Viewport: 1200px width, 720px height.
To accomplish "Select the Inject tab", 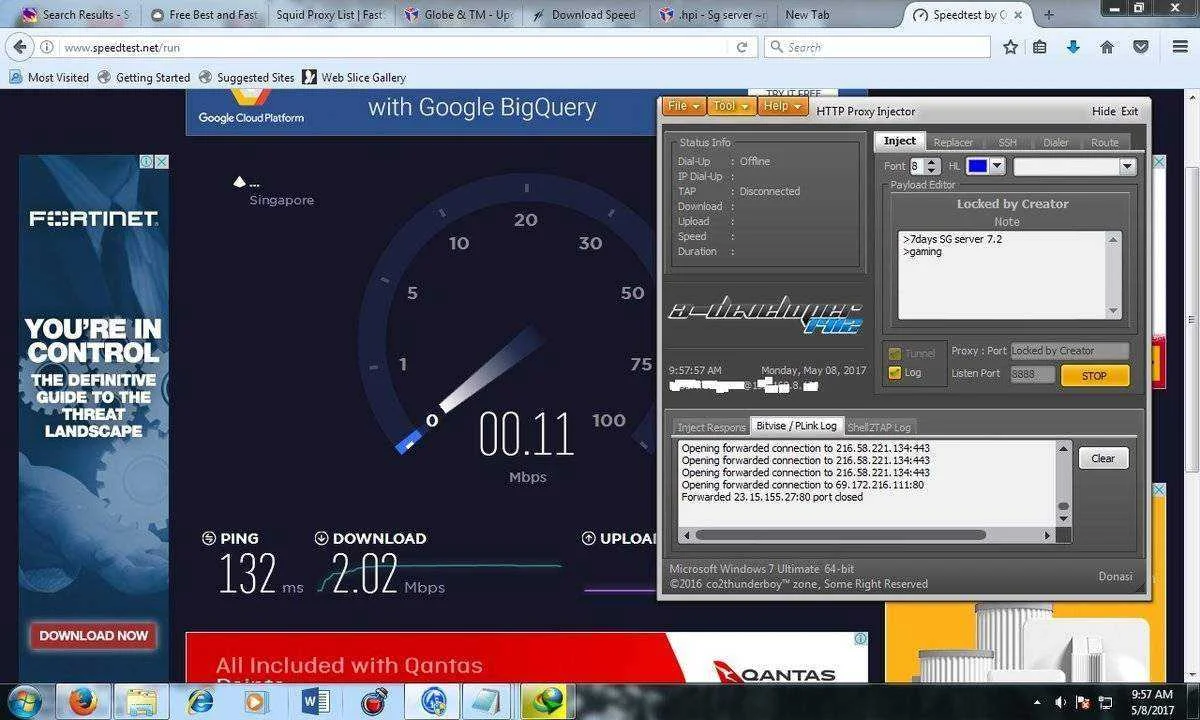I will click(899, 141).
